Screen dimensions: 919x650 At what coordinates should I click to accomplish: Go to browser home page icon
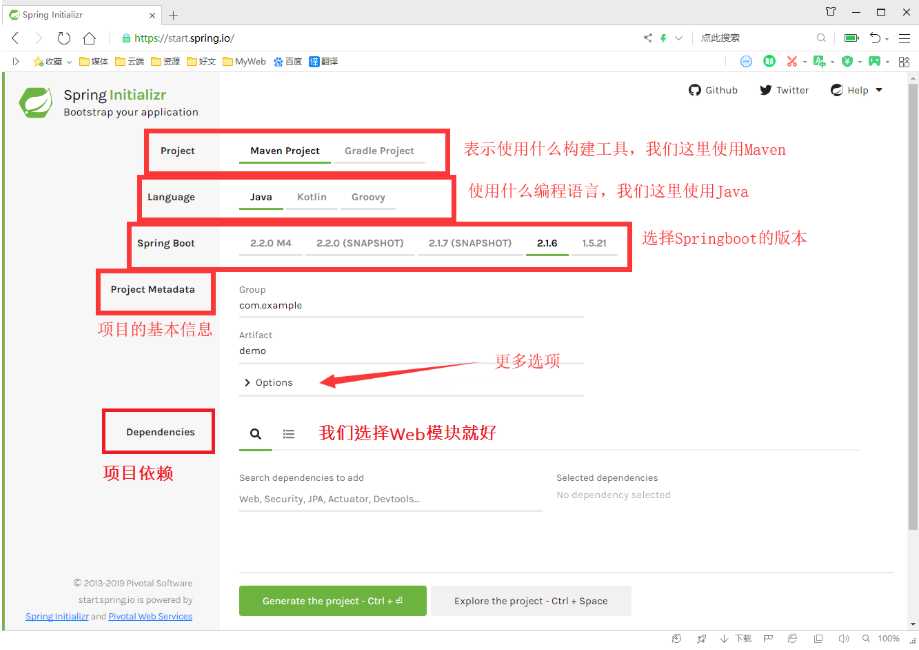pyautogui.click(x=89, y=38)
